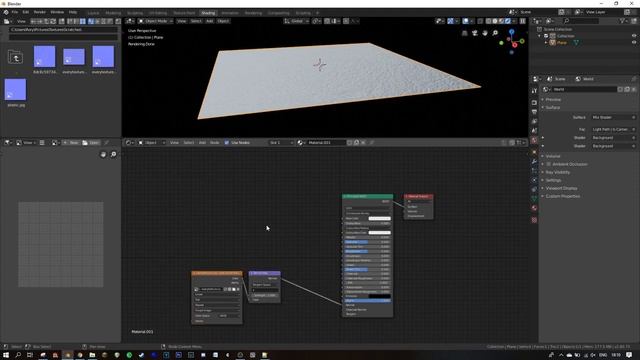Screen dimensions: 640x360
Task: Click the image editor pan hand icon
Action: [x=103, y=154]
